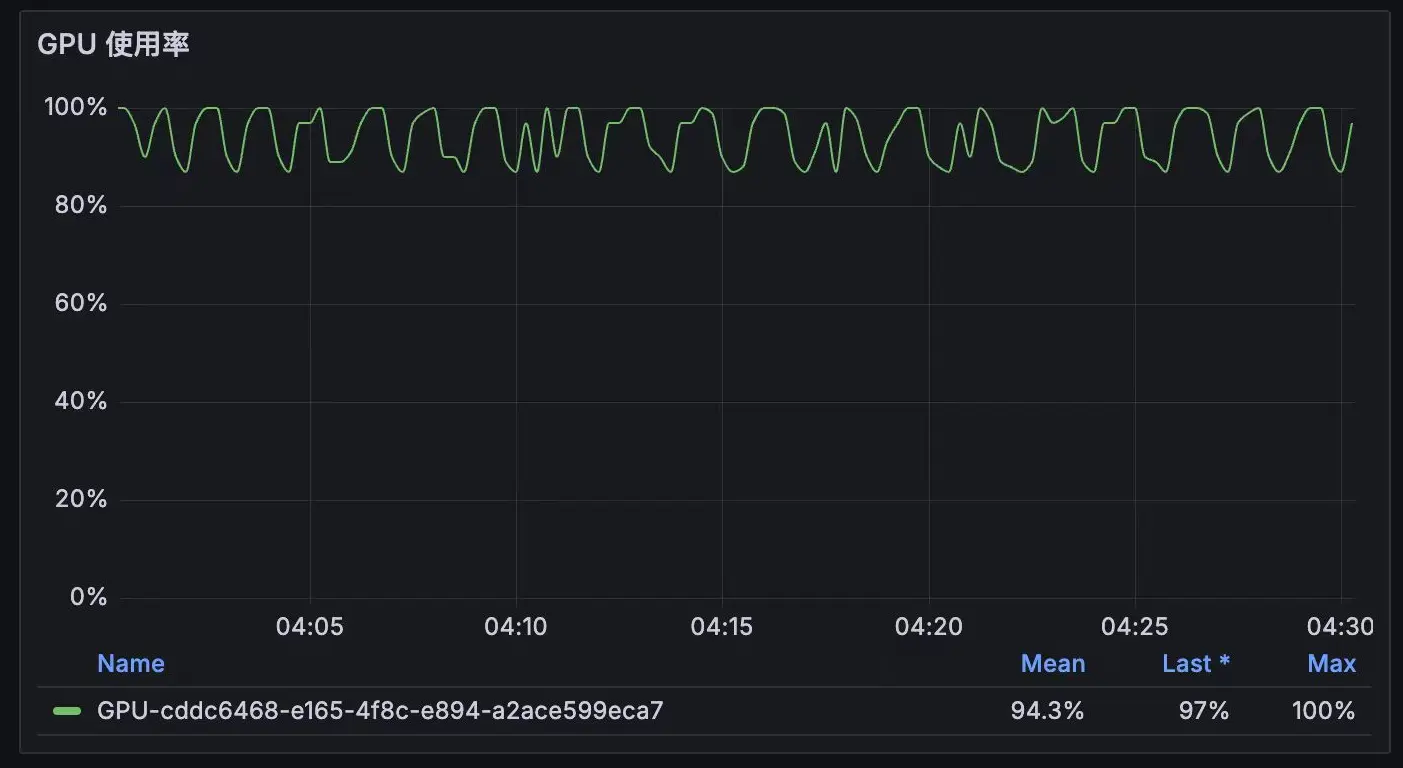Image resolution: width=1403 pixels, height=768 pixels.
Task: Click the 60% y-axis label
Action: pos(80,303)
